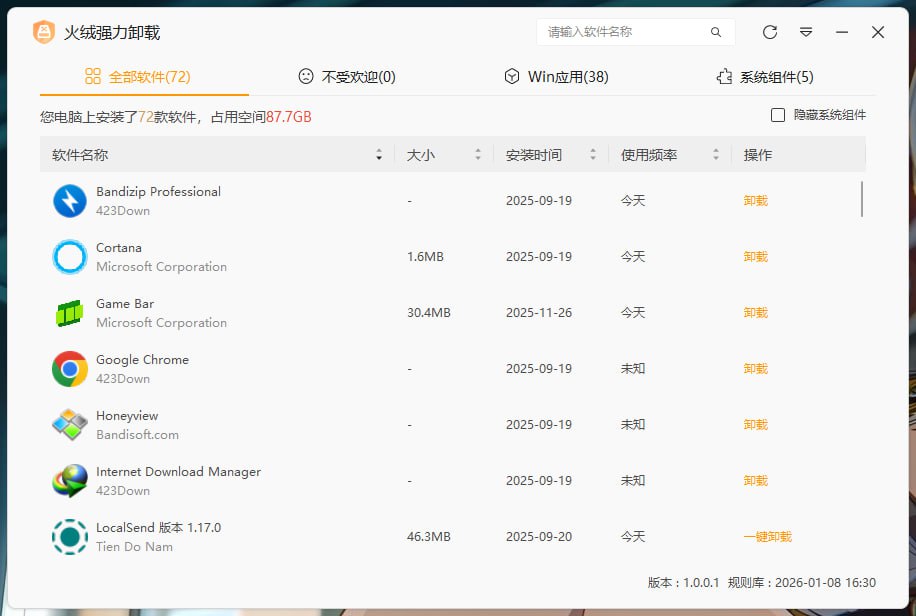Click 卸载 for Google Chrome
The height and width of the screenshot is (616, 916).
(x=756, y=369)
